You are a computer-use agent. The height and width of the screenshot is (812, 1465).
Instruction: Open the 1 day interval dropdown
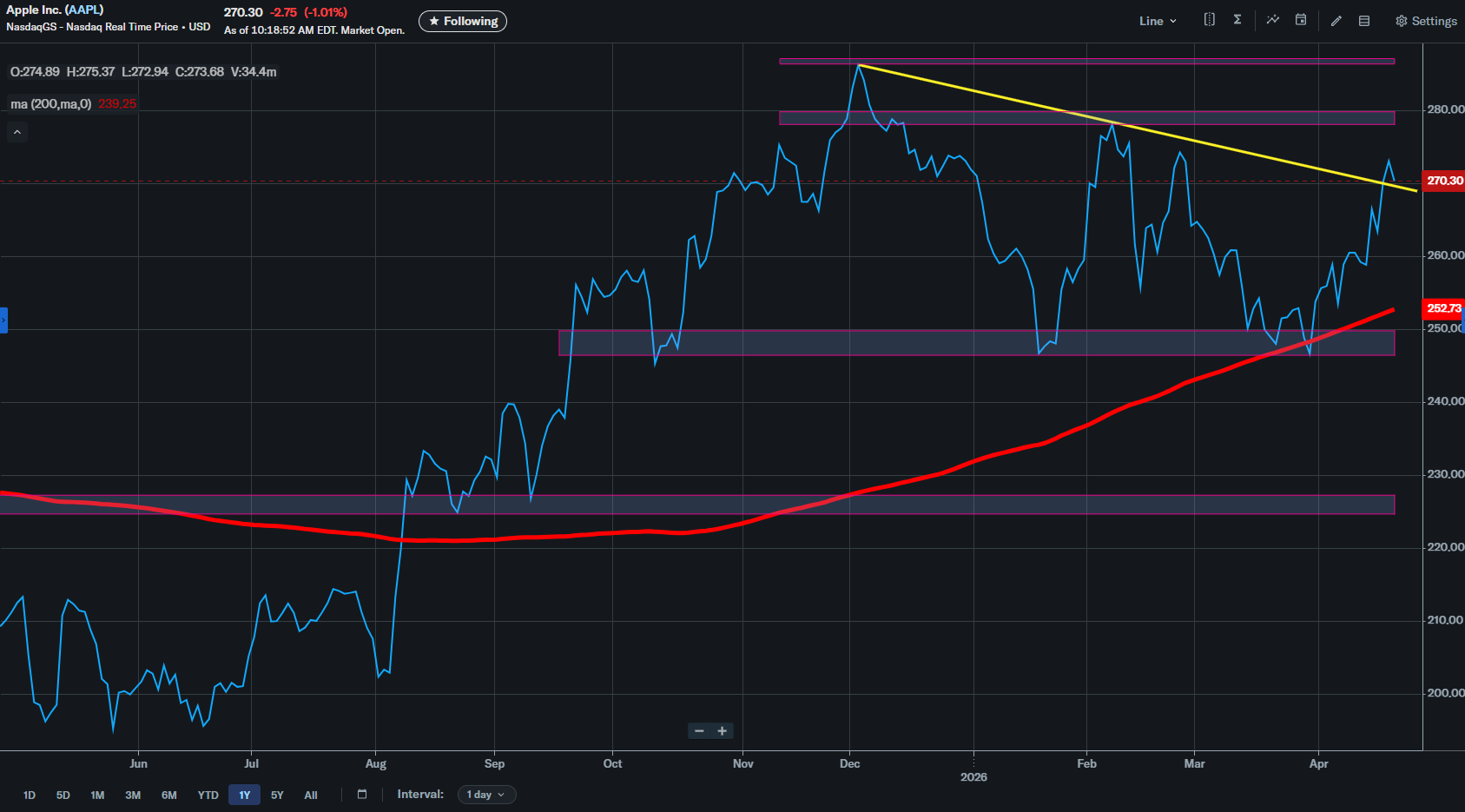click(x=485, y=795)
